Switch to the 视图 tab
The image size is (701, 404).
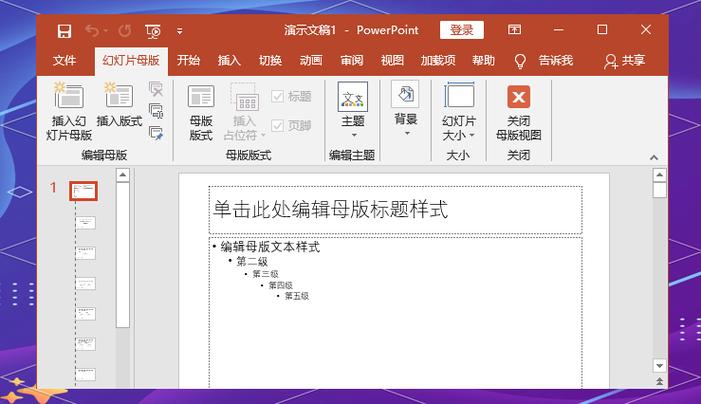(393, 60)
